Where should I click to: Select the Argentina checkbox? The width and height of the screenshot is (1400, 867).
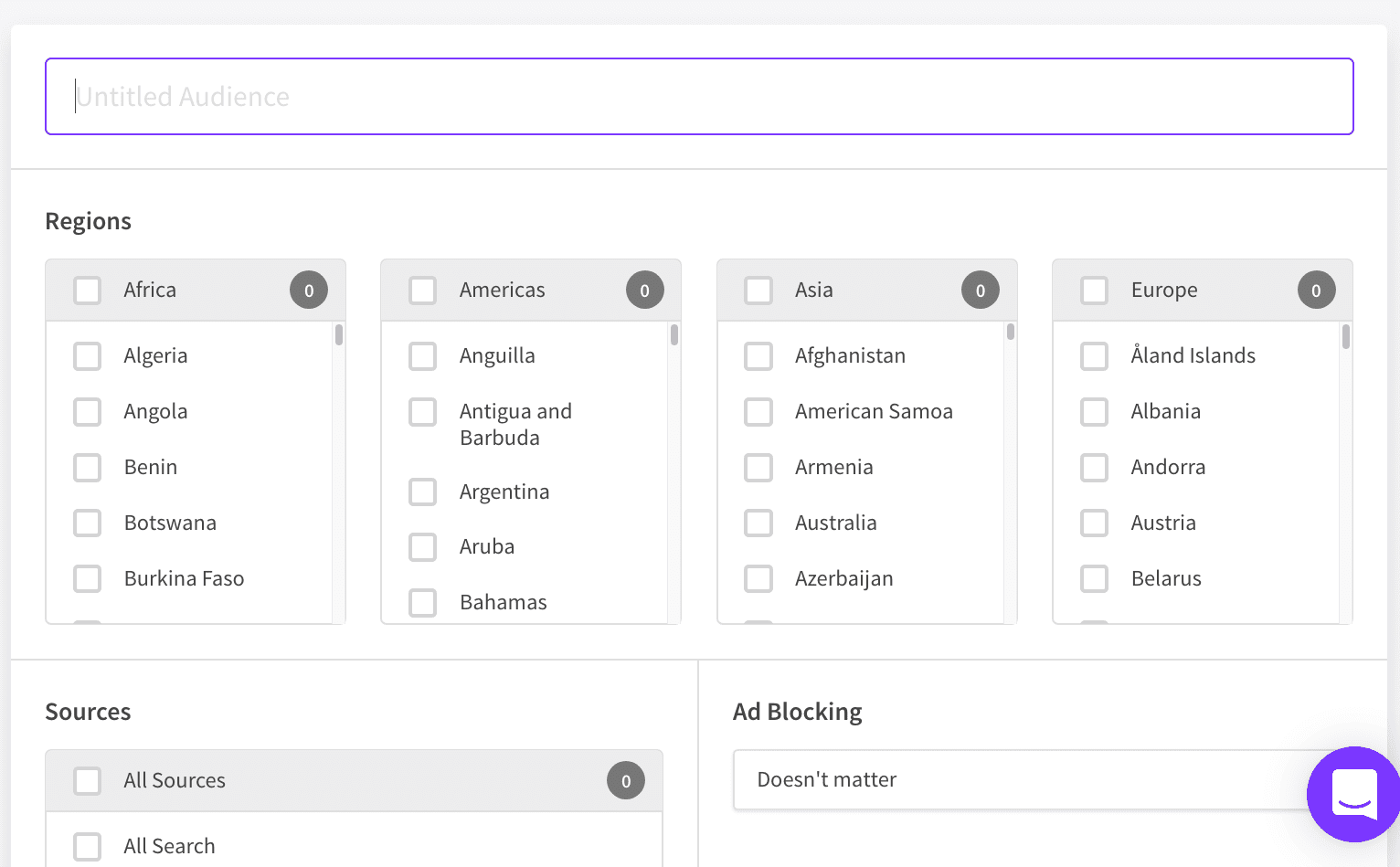pos(423,492)
